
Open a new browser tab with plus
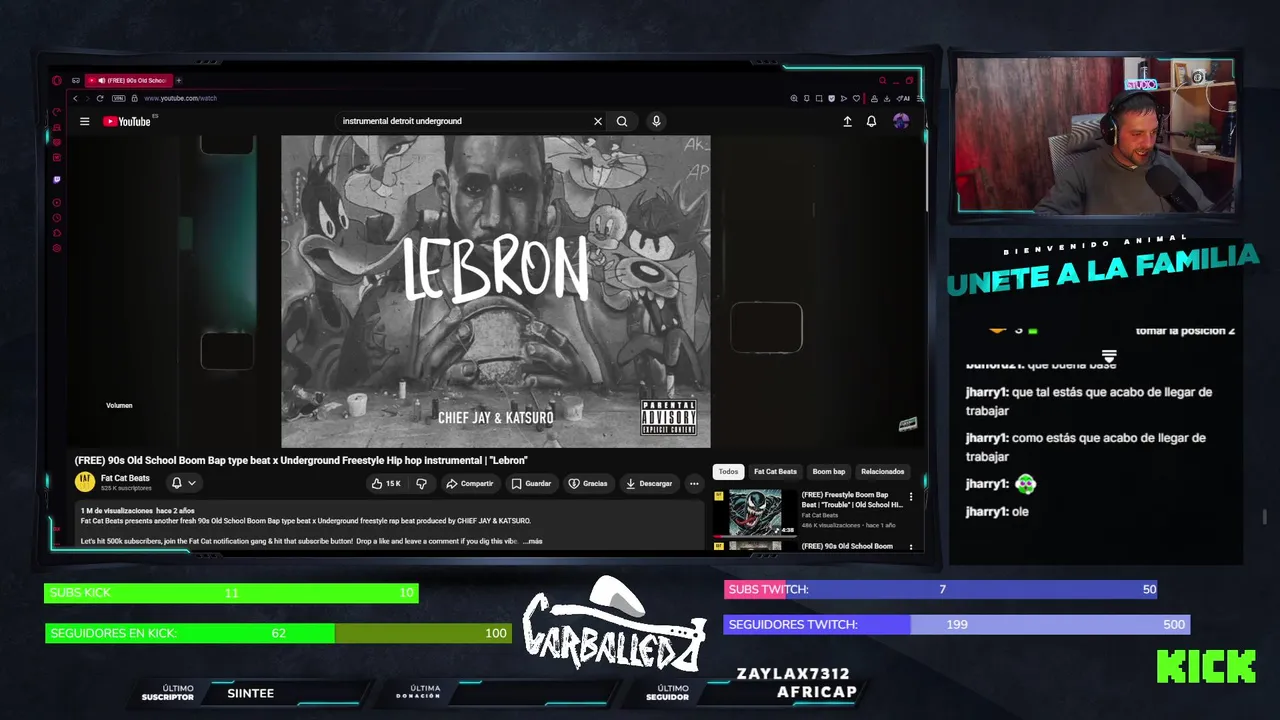179,80
